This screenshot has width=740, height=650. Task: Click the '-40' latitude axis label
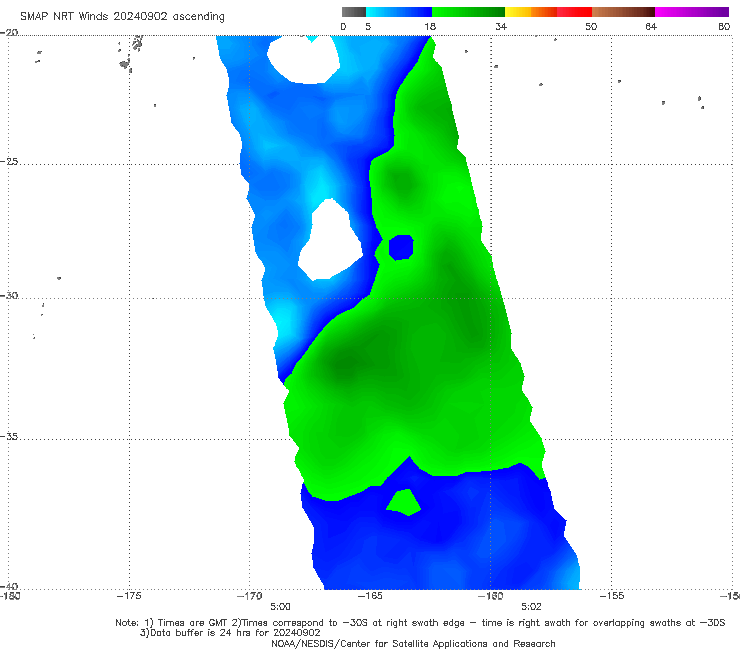pyautogui.click(x=9, y=586)
